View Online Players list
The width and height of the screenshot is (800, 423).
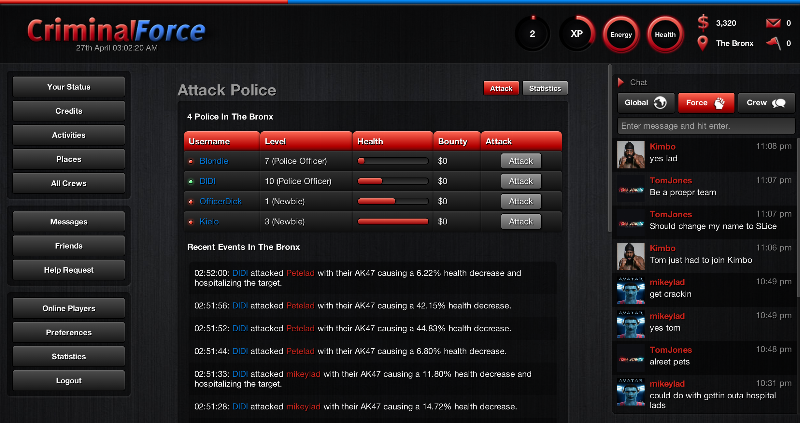click(x=69, y=308)
